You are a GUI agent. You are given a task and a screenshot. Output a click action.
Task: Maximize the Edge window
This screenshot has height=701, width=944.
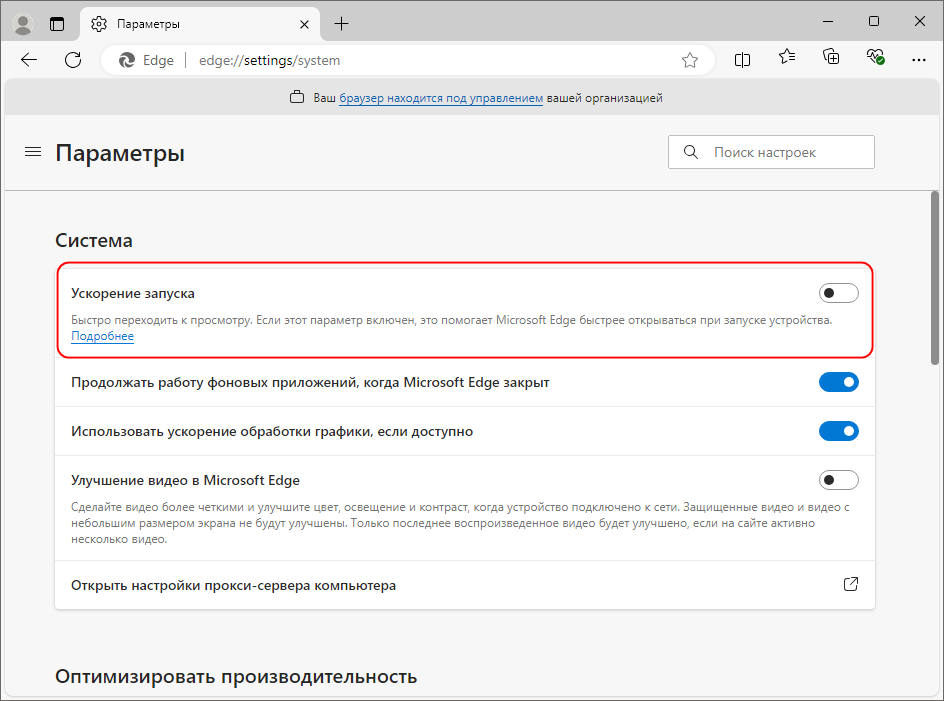(874, 22)
